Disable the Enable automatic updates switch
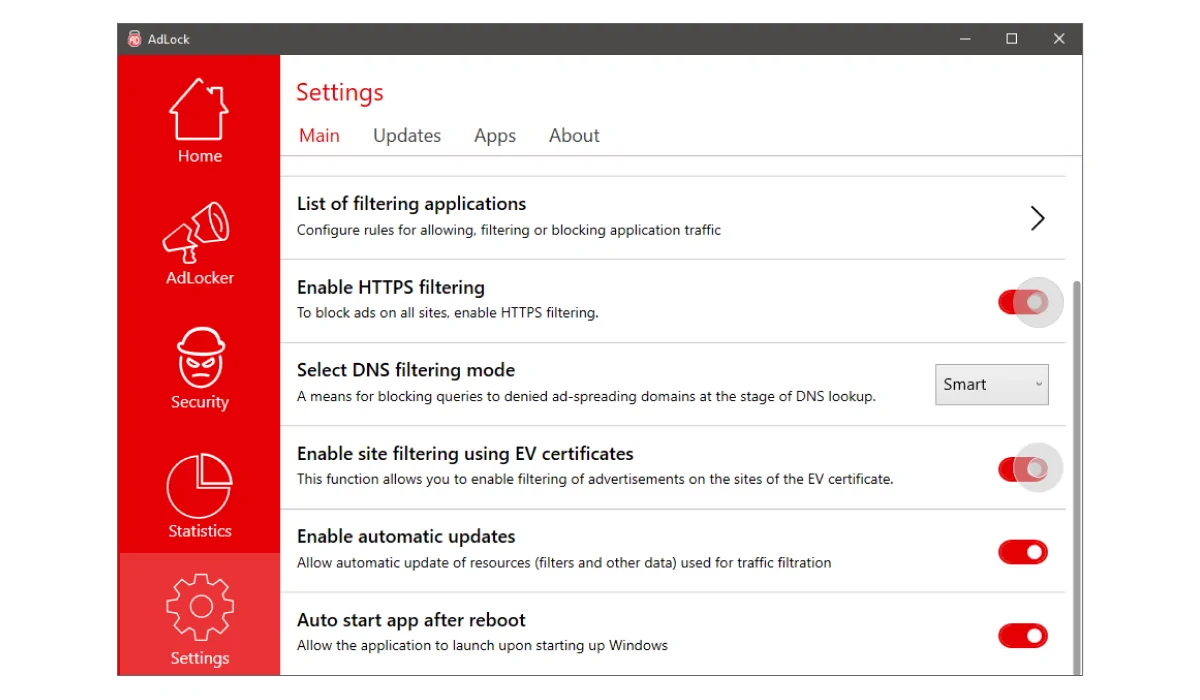 coord(1023,552)
